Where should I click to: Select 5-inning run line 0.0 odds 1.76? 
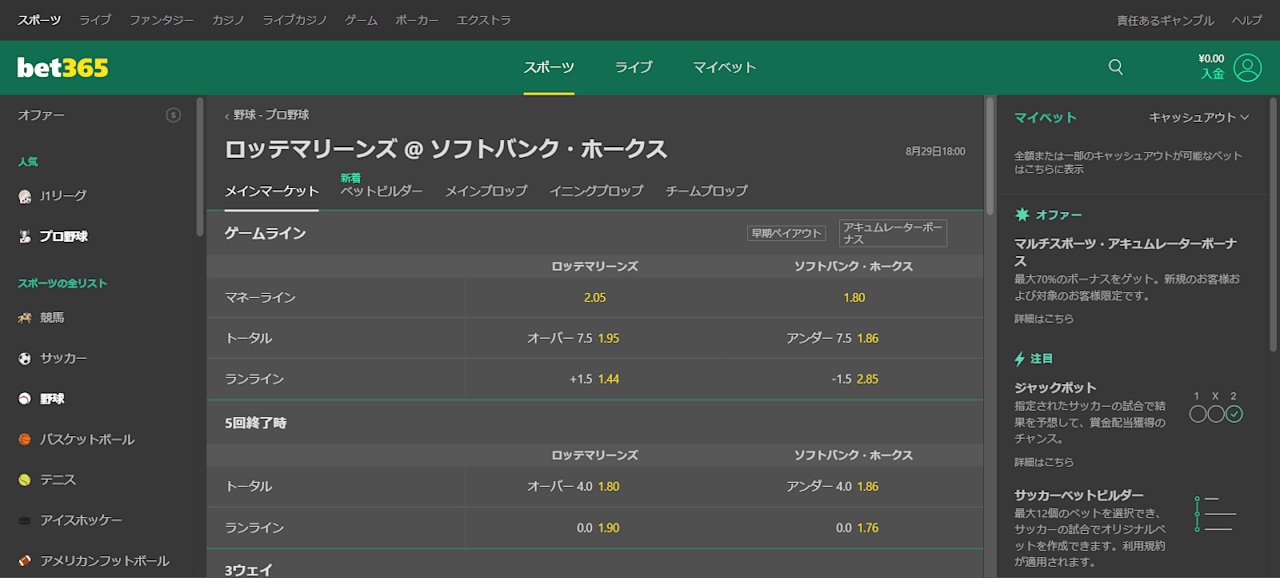pyautogui.click(x=854, y=527)
